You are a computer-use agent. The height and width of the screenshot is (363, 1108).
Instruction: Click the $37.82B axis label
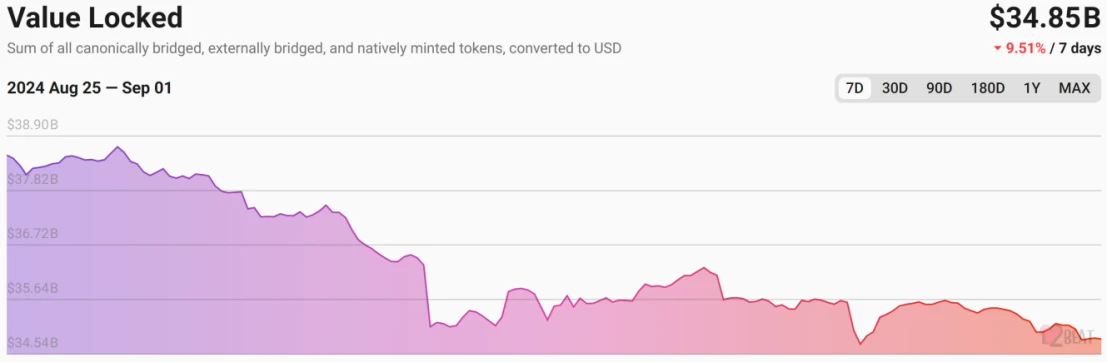33,179
